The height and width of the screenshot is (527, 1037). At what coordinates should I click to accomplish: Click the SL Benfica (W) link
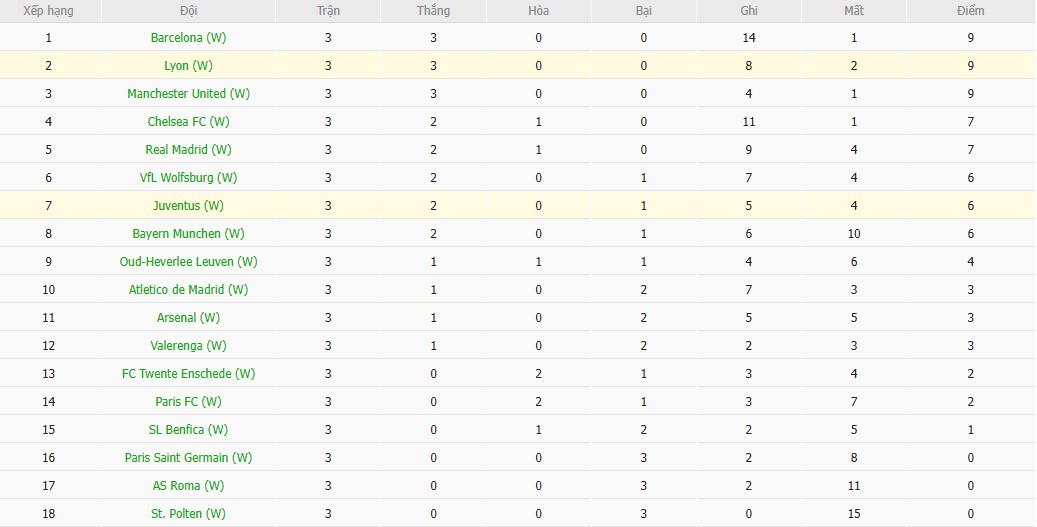[188, 430]
